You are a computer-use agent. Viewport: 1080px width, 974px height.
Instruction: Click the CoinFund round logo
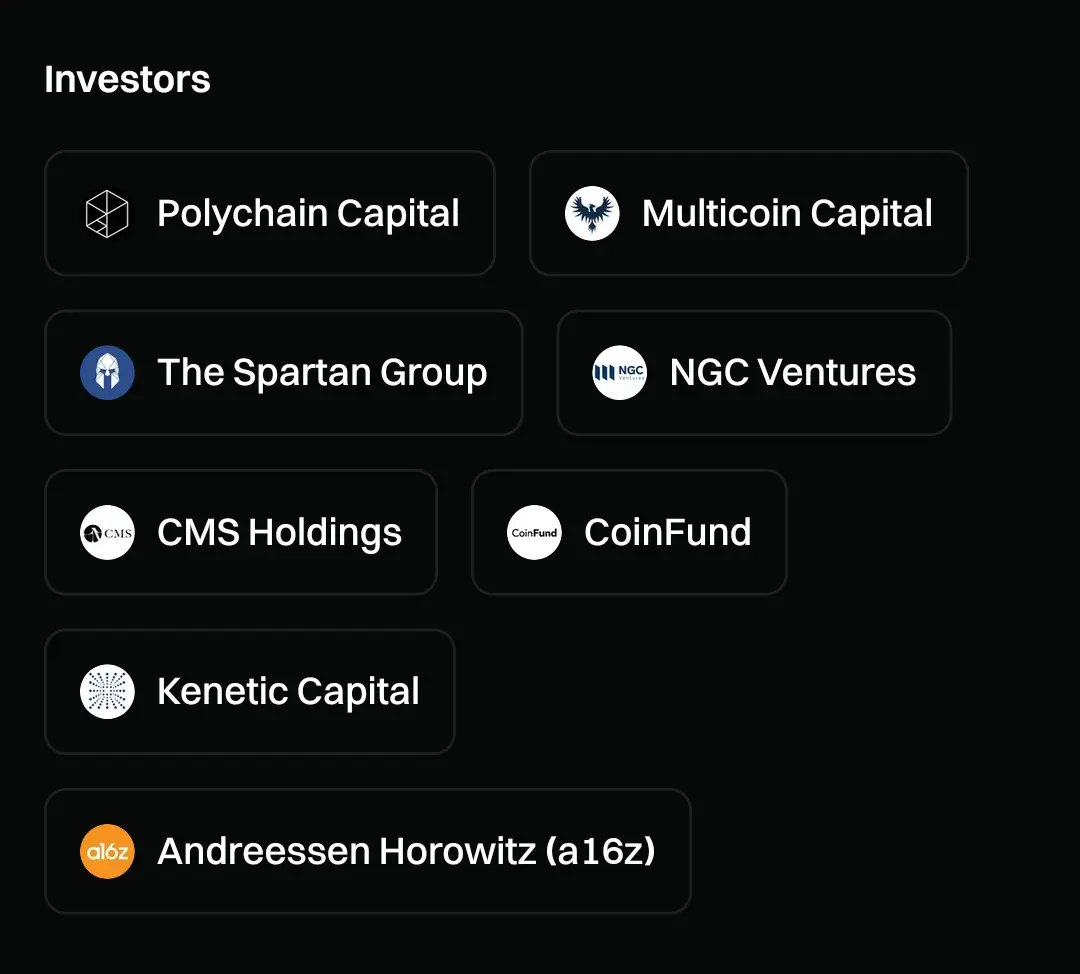[534, 532]
